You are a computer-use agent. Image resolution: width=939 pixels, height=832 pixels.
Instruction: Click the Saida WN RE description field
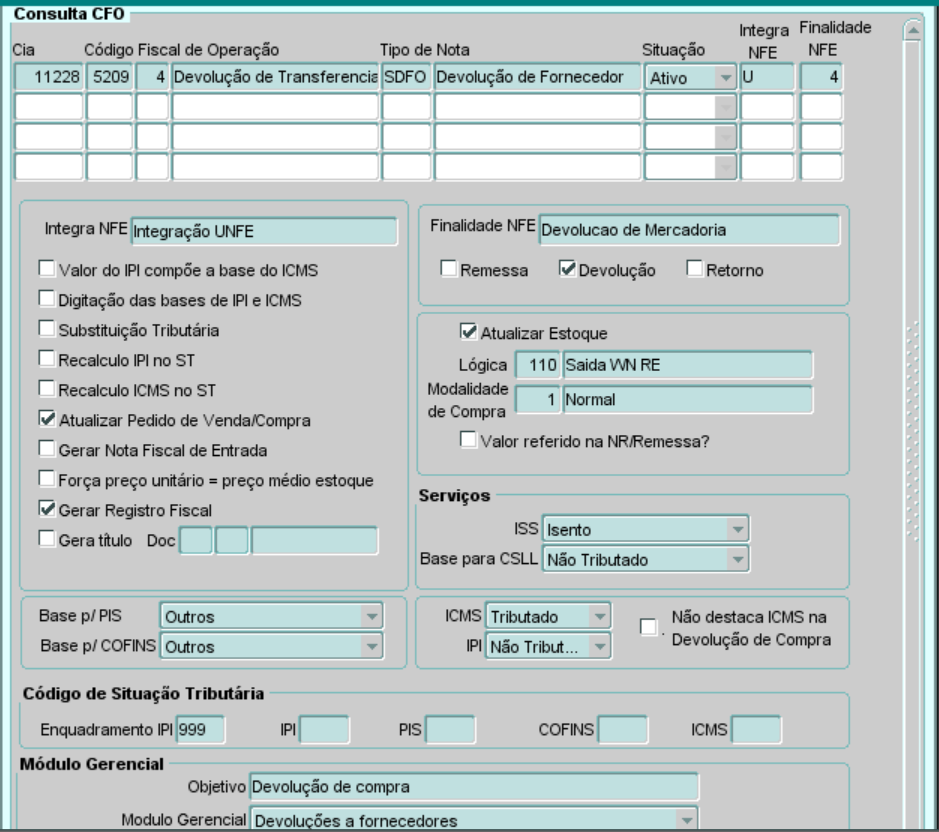click(x=687, y=365)
